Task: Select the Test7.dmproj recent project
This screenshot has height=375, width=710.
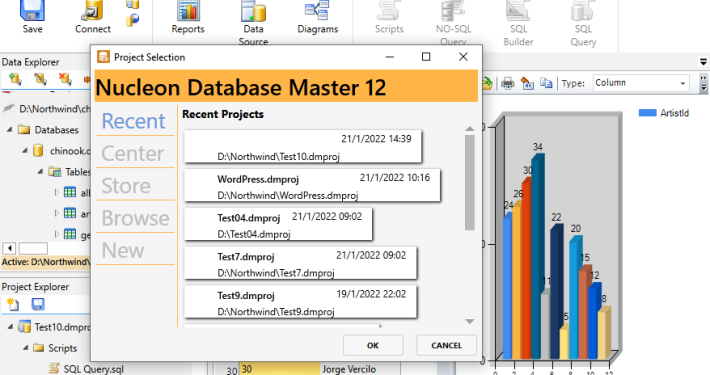Action: 301,264
